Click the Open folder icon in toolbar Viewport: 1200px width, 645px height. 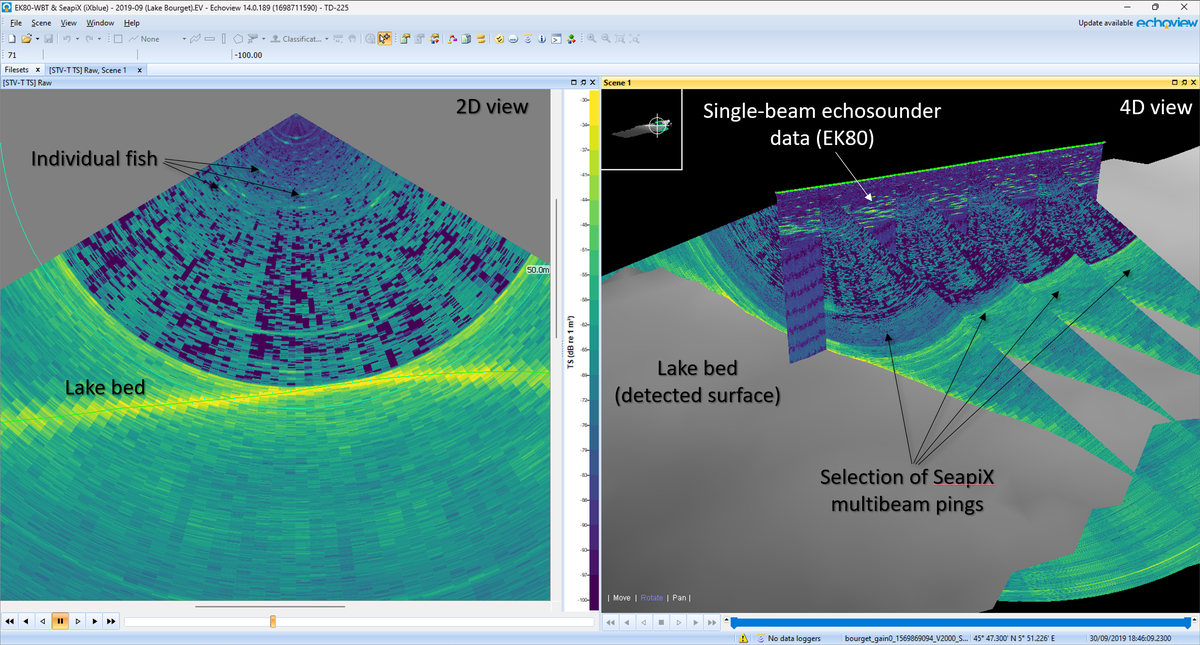click(26, 38)
